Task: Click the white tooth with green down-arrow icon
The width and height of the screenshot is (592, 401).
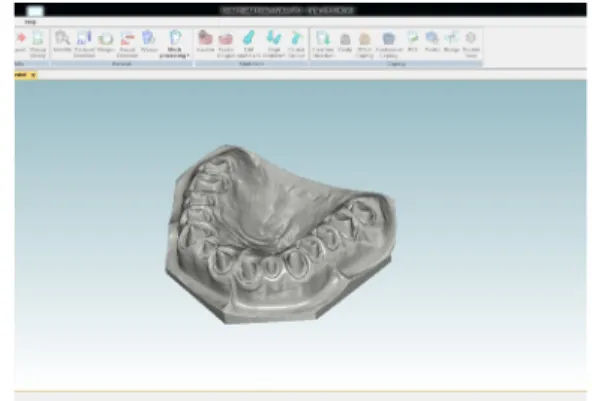Action: [x=323, y=38]
